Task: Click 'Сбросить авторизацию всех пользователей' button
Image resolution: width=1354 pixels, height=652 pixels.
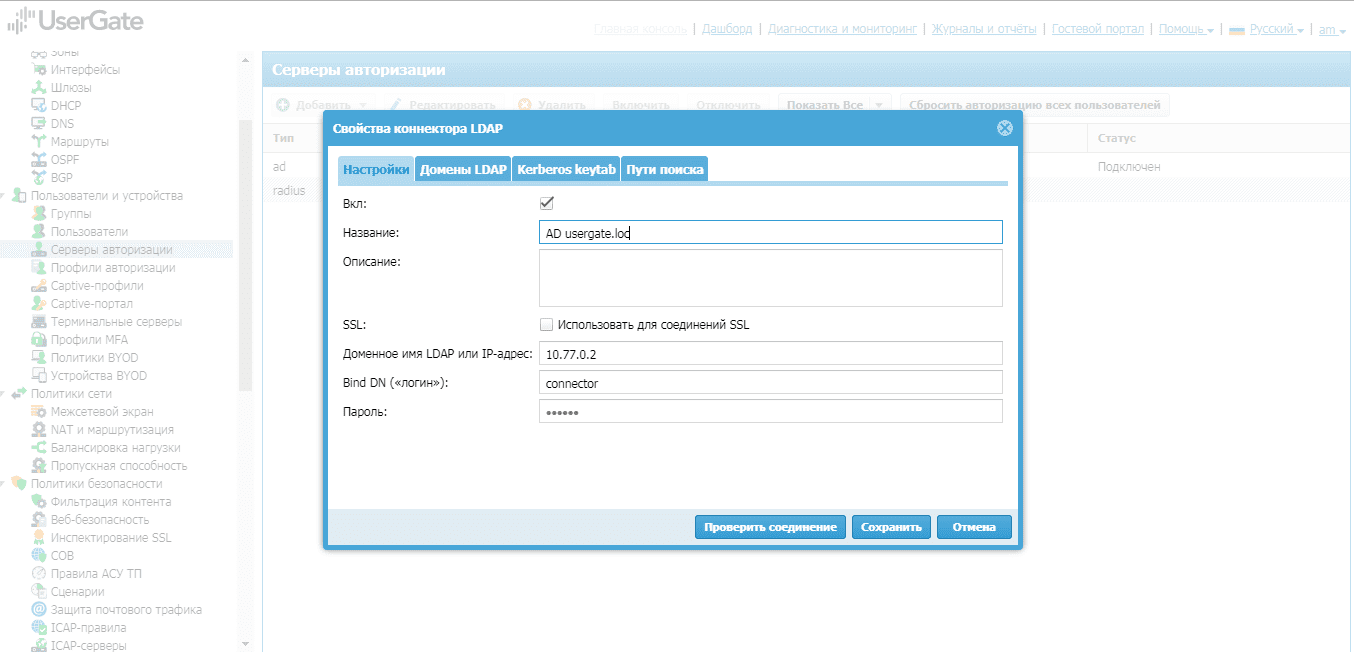Action: click(1034, 105)
